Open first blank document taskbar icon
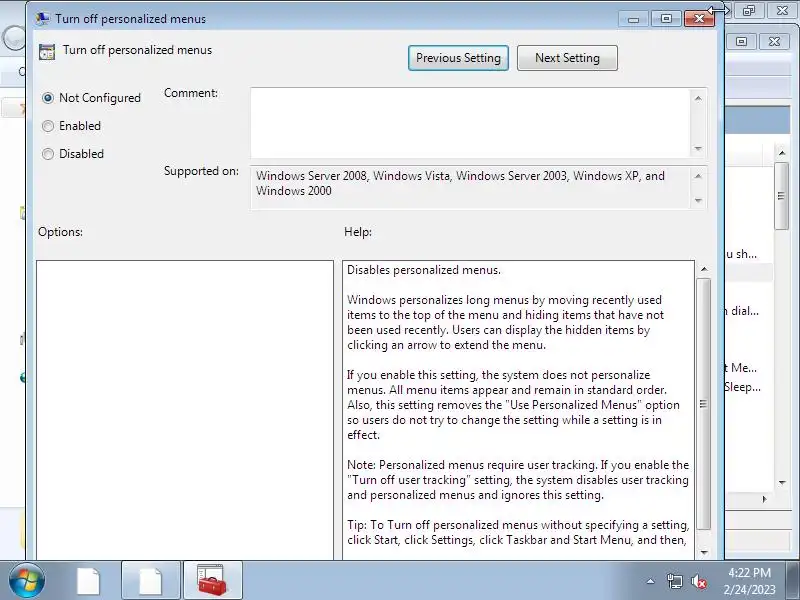Screen dimensions: 800x600 [88, 581]
